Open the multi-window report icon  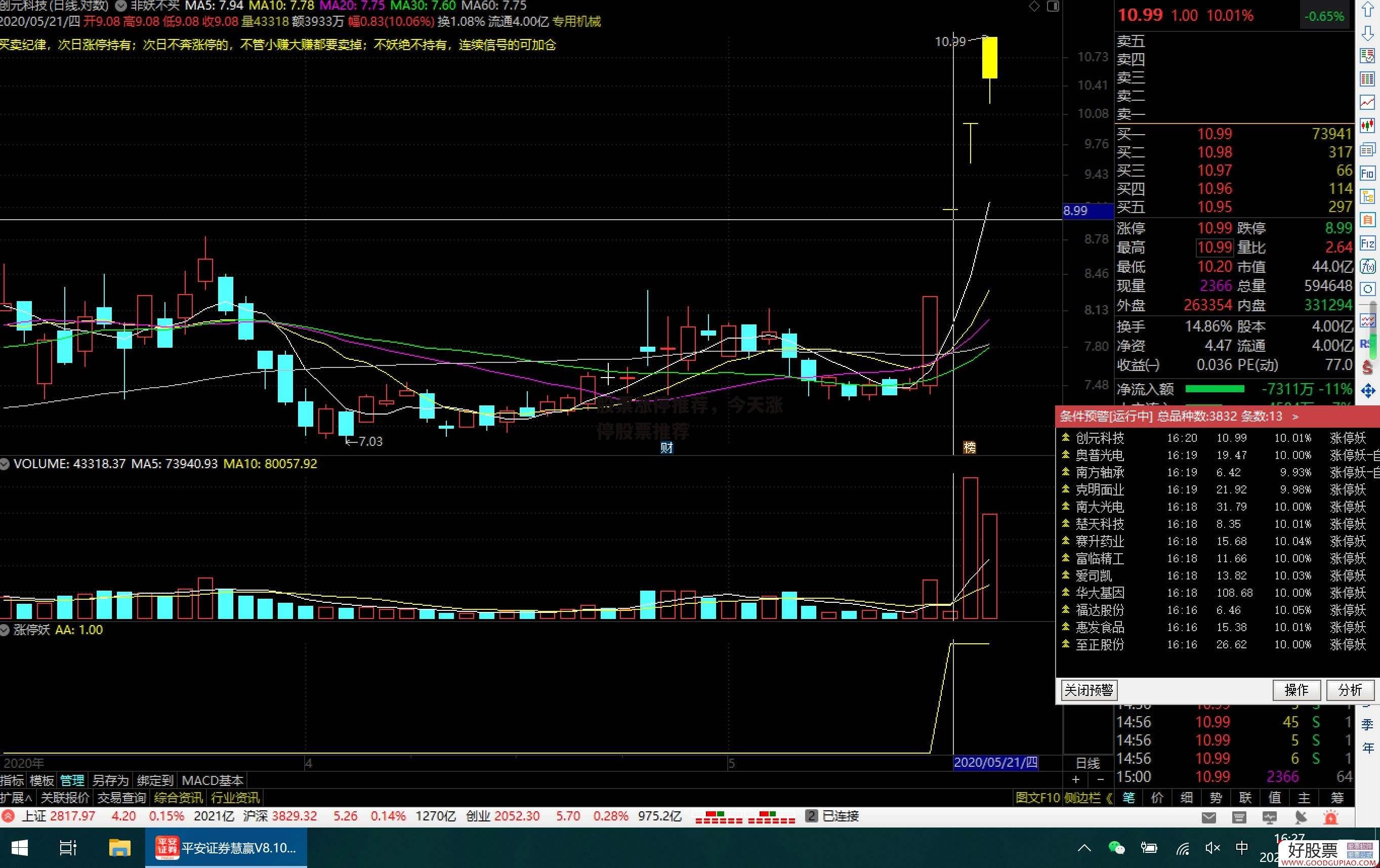coord(1367,150)
